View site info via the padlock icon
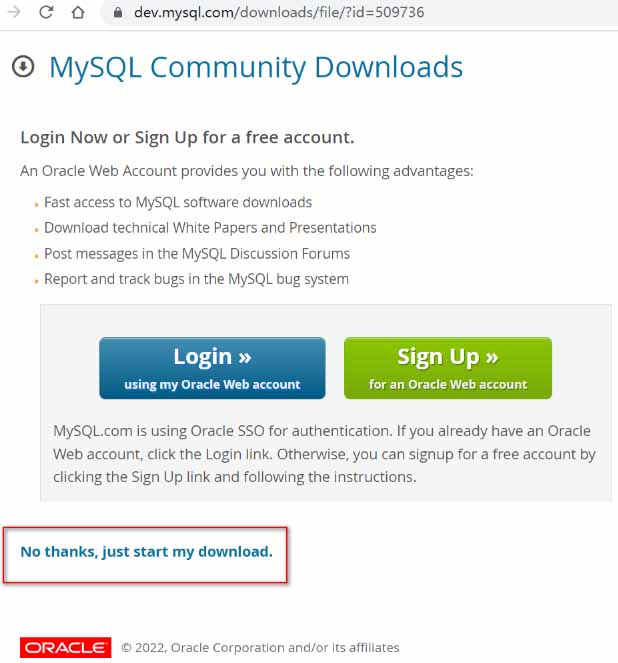Screen dimensions: 618x663 click(x=119, y=14)
